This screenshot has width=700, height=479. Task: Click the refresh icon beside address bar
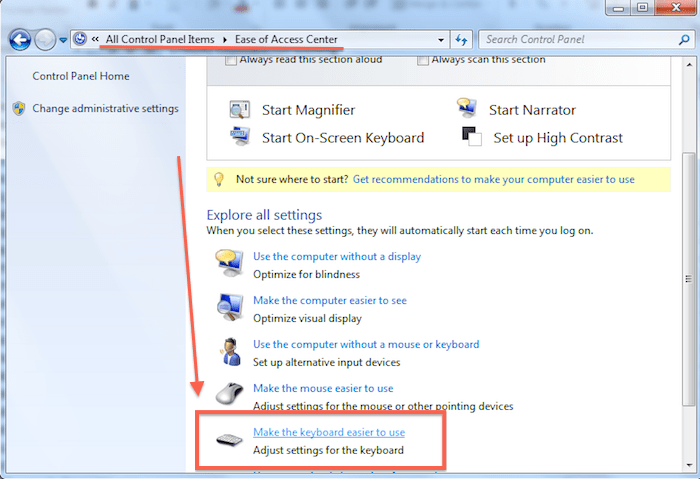click(x=462, y=40)
